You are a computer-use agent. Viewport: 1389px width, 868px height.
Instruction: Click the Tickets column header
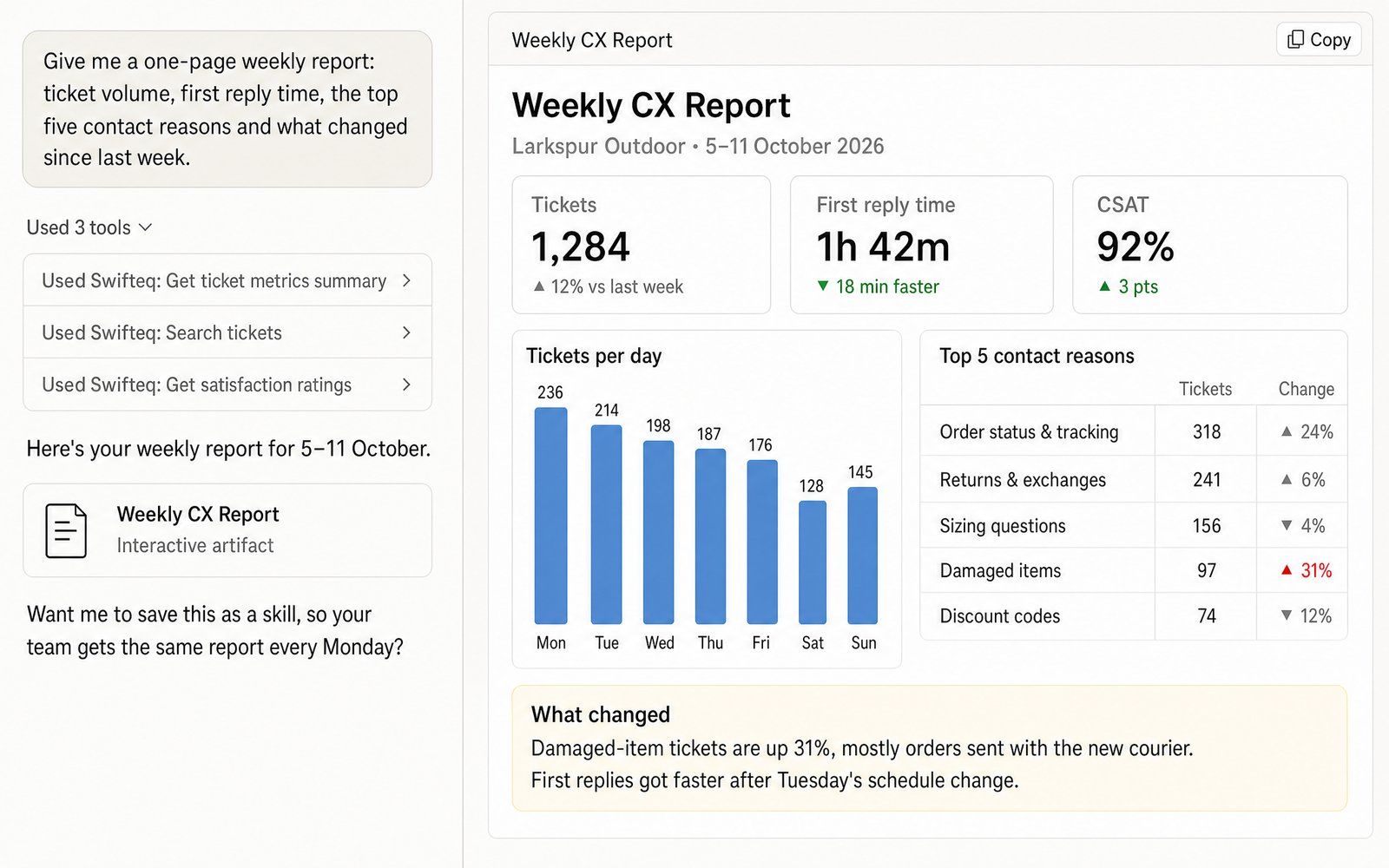click(1205, 389)
